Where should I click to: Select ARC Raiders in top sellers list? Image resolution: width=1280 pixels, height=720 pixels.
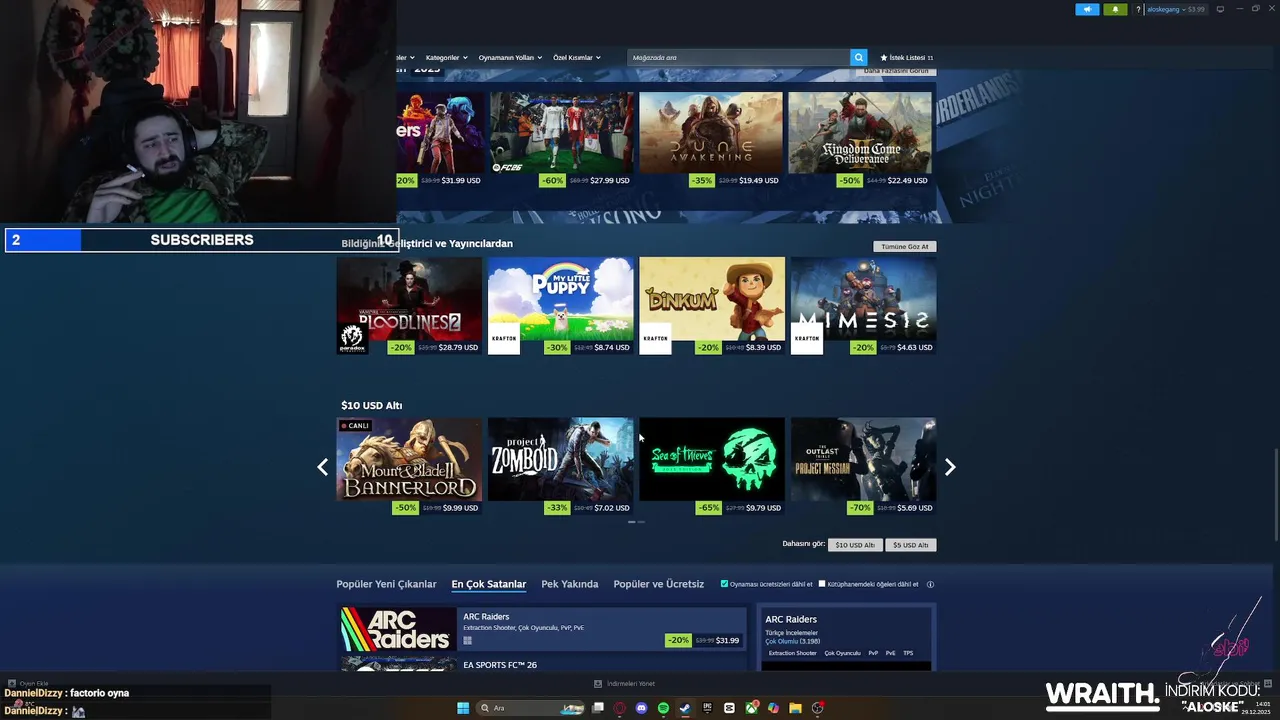tap(543, 629)
